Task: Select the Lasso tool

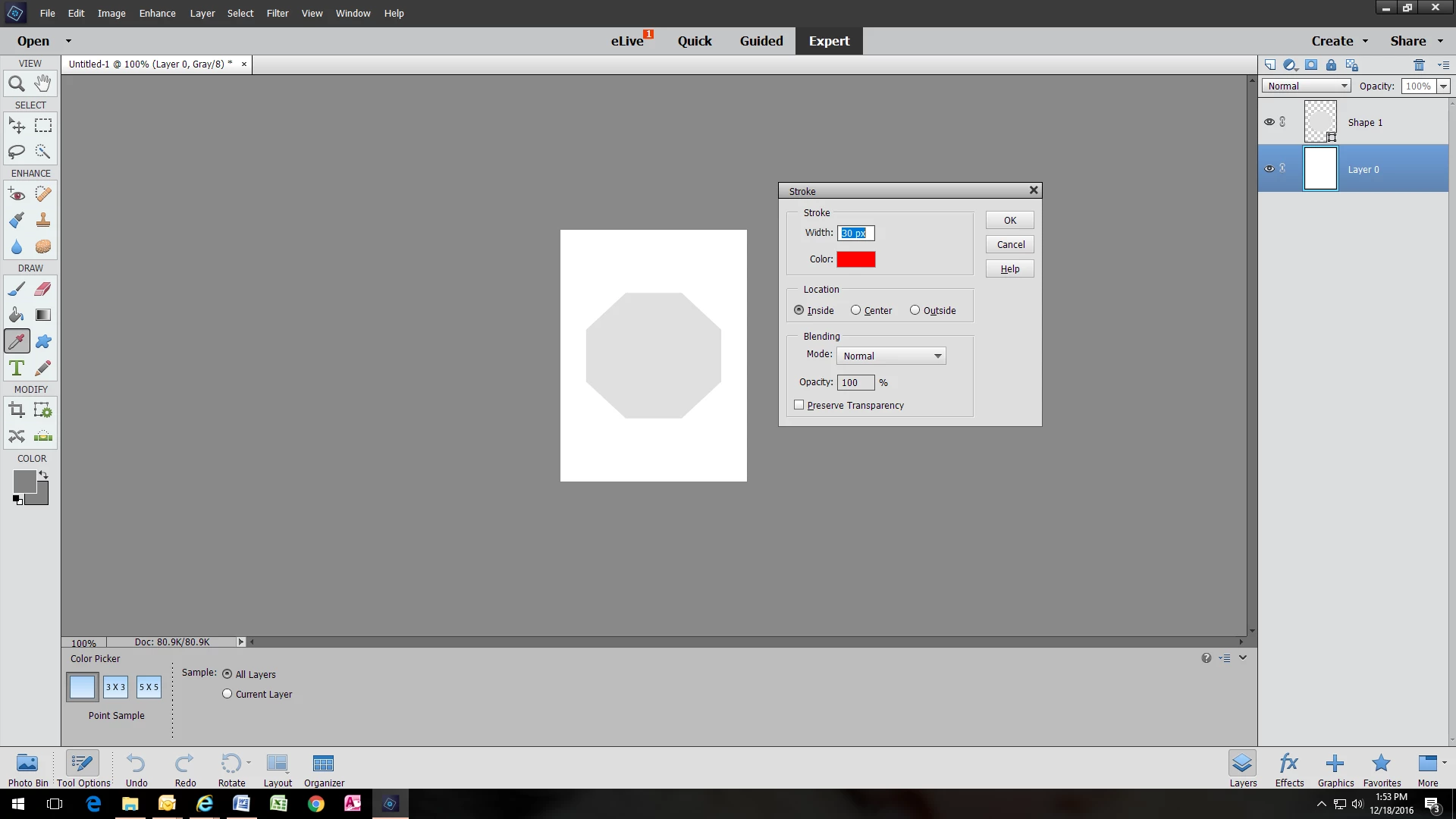Action: (x=16, y=152)
